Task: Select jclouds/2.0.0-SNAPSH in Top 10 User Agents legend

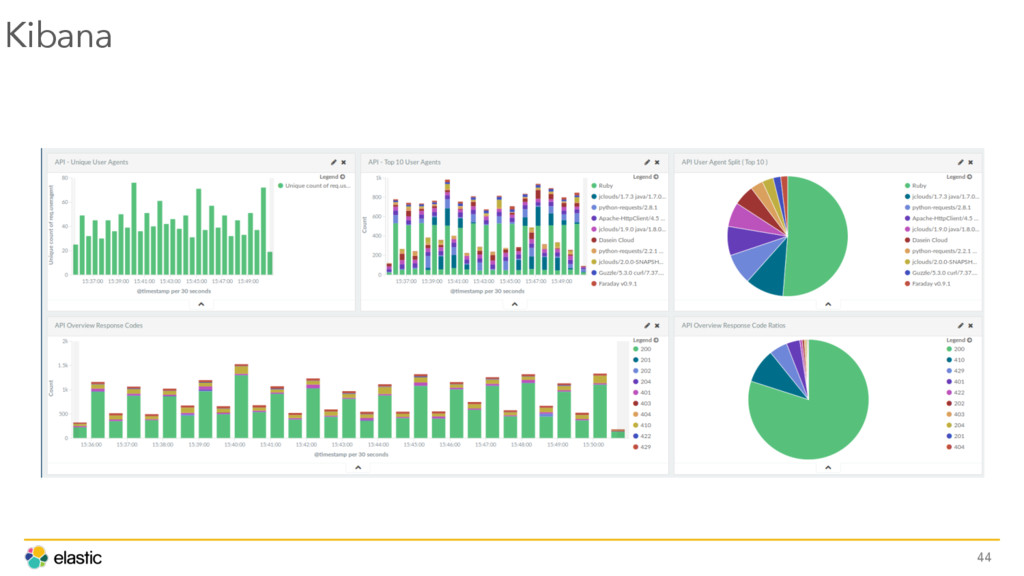Action: [628, 262]
